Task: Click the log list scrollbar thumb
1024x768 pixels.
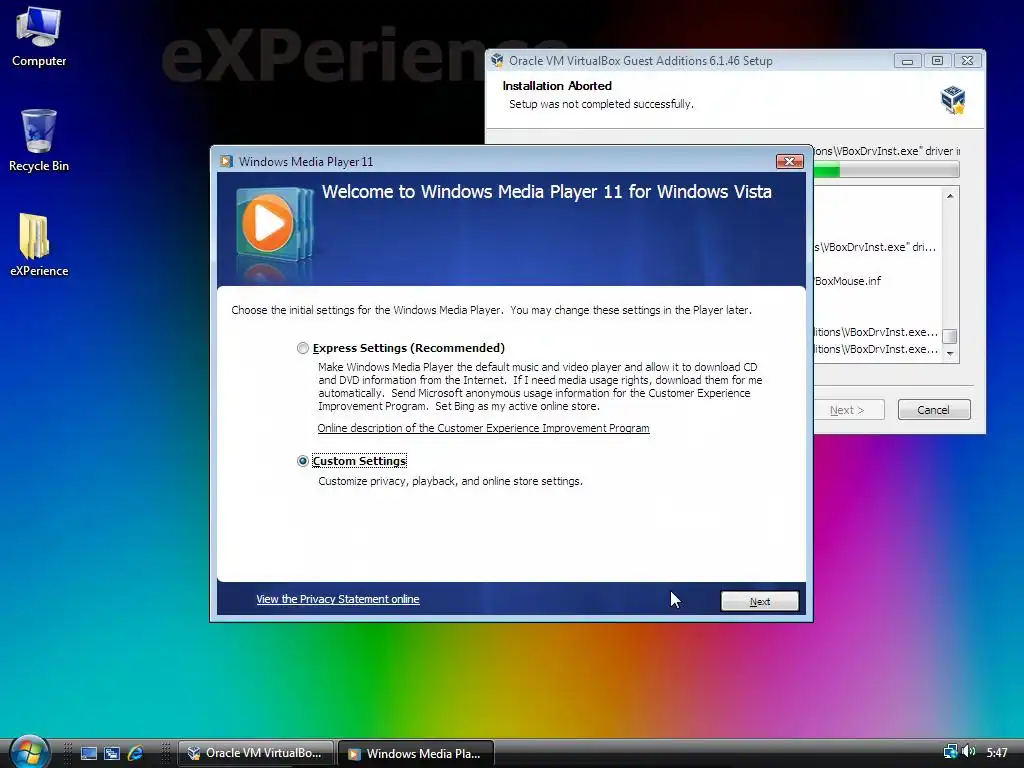Action: [x=950, y=336]
